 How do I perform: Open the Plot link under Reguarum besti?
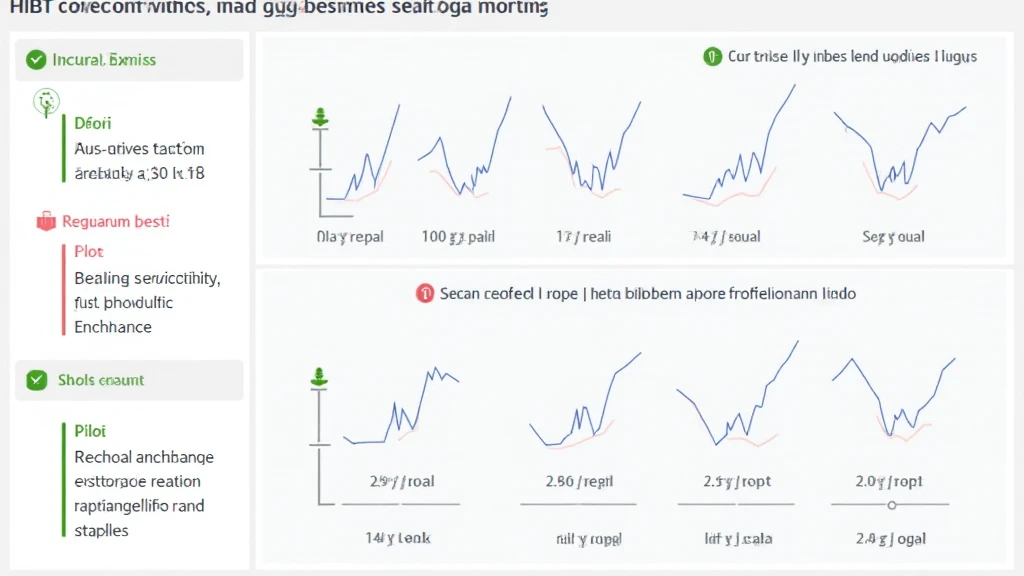[89, 251]
